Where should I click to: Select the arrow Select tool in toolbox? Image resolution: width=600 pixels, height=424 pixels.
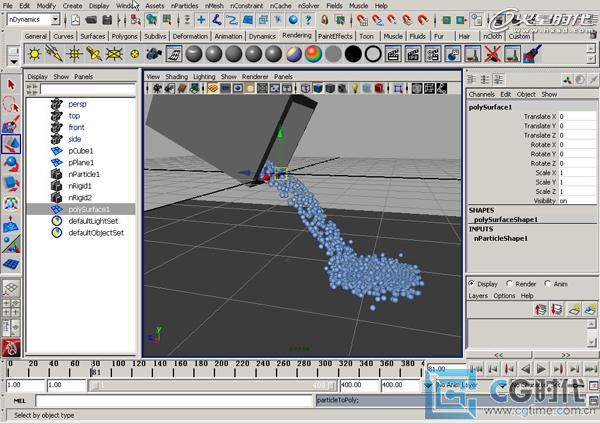[11, 85]
